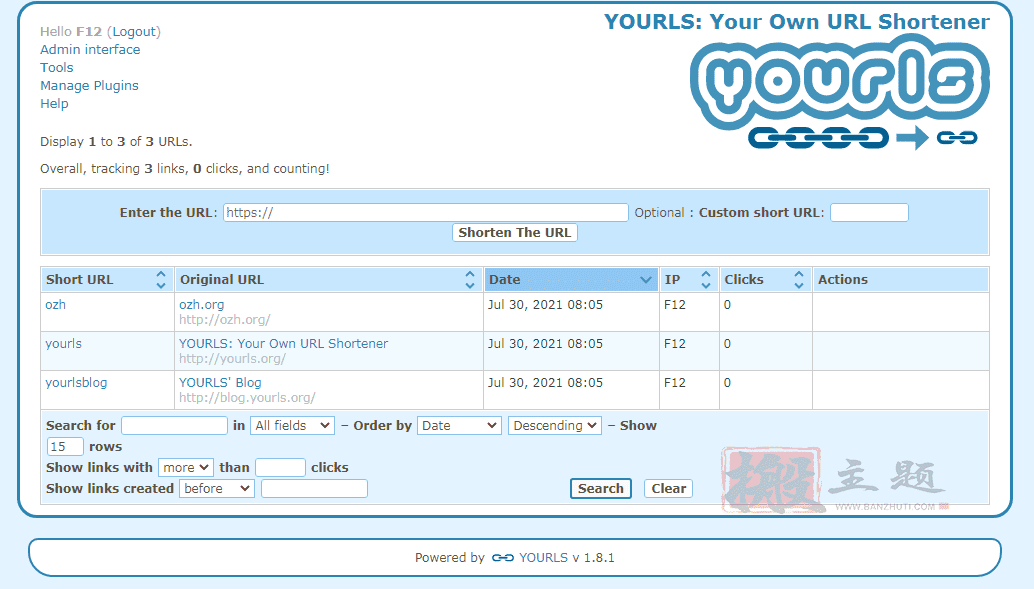Click the Clicks column header

click(x=765, y=280)
